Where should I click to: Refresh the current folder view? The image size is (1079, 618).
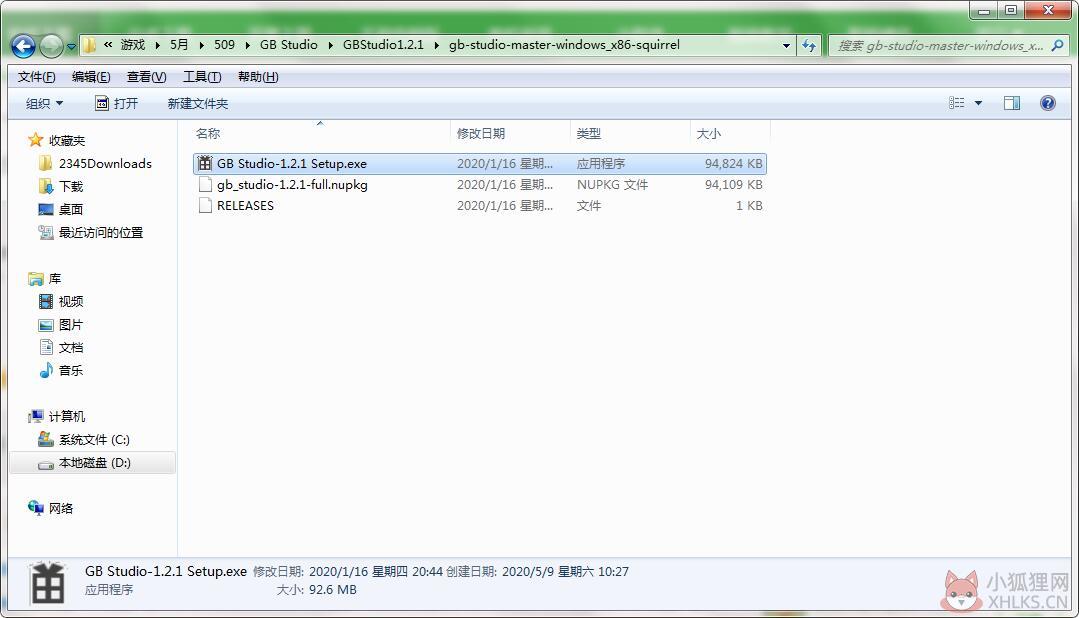809,45
